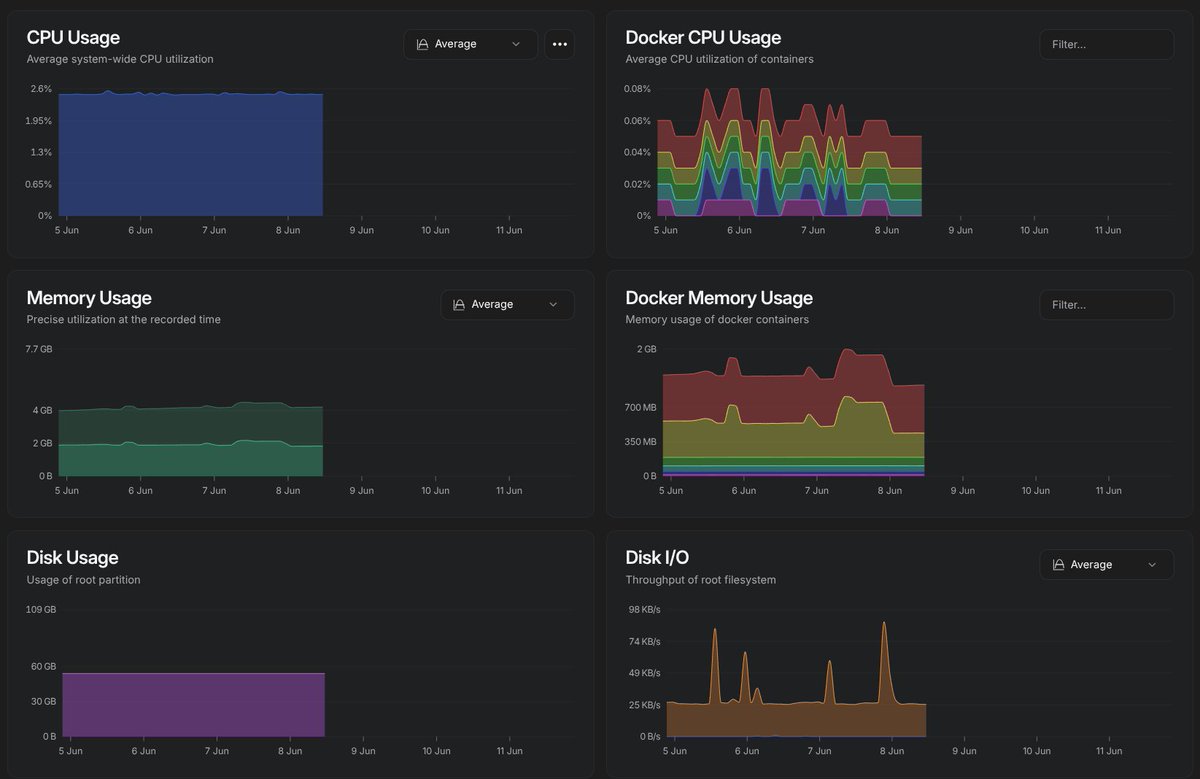Click the Disk I/O chart title

click(x=657, y=558)
